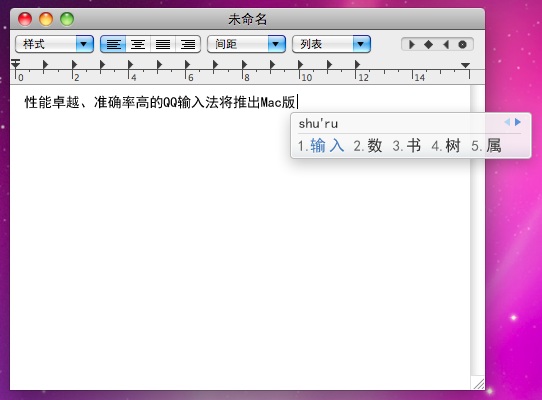542x400 pixels.
Task: Click the center tab stop diamond icon
Action: pos(428,45)
